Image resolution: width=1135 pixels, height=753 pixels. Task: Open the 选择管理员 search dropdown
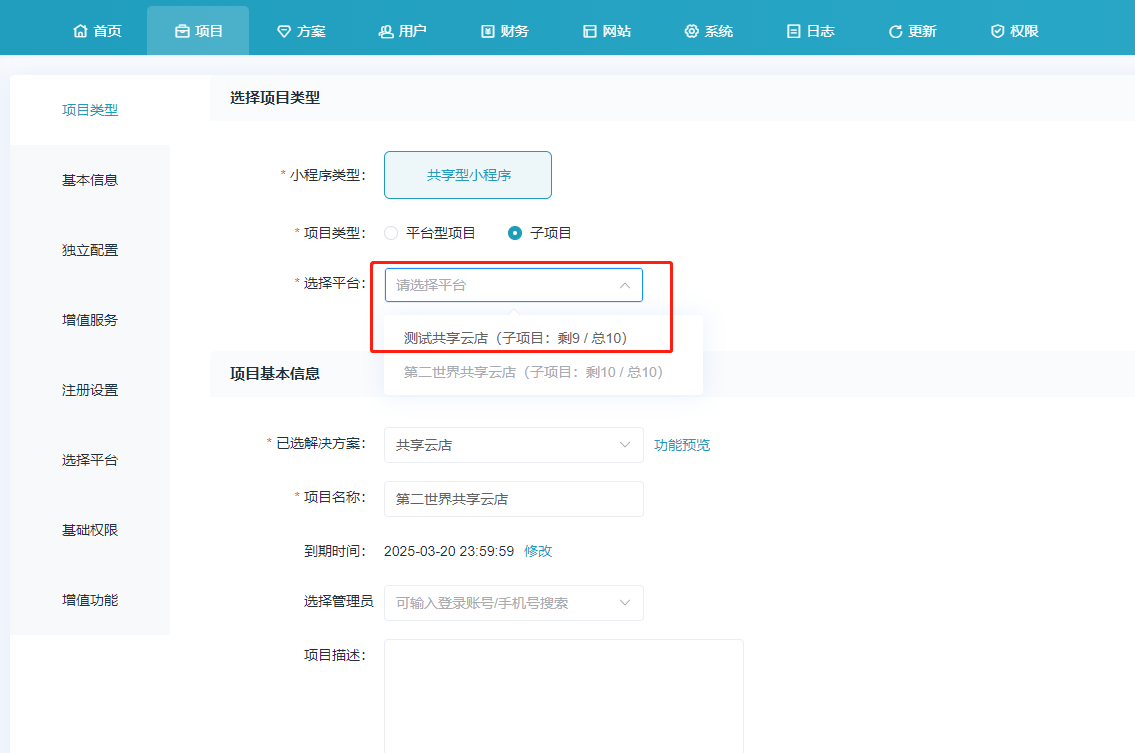pos(513,603)
